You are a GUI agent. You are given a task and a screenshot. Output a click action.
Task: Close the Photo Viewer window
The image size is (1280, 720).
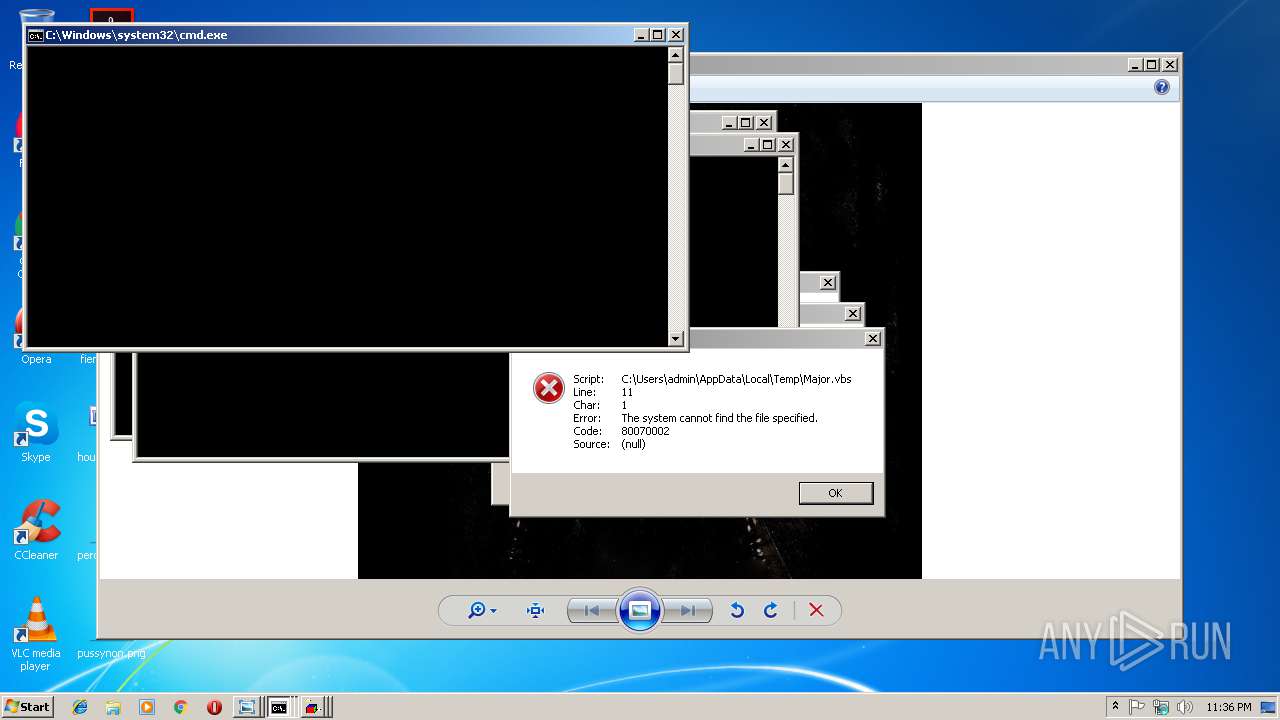[x=1170, y=65]
